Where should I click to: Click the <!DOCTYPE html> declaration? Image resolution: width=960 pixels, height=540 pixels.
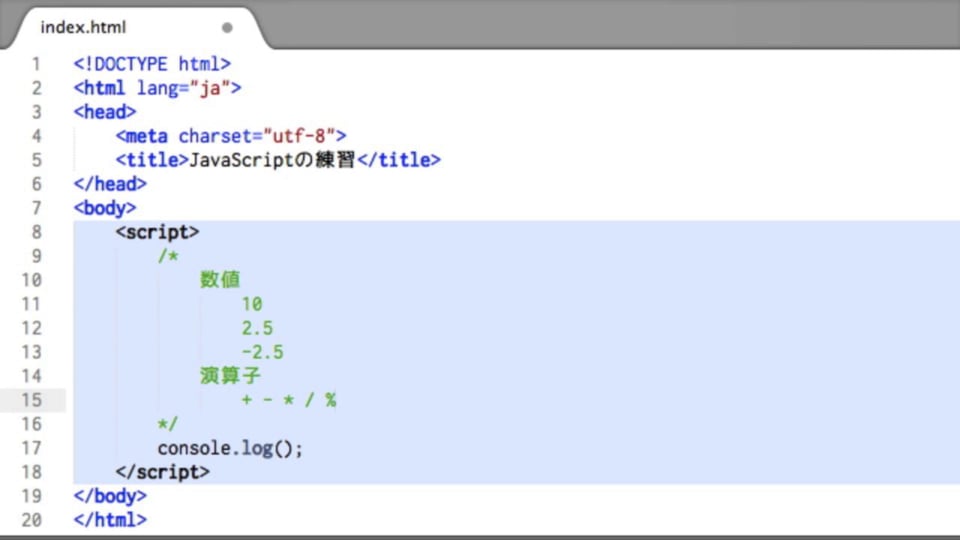click(x=152, y=64)
